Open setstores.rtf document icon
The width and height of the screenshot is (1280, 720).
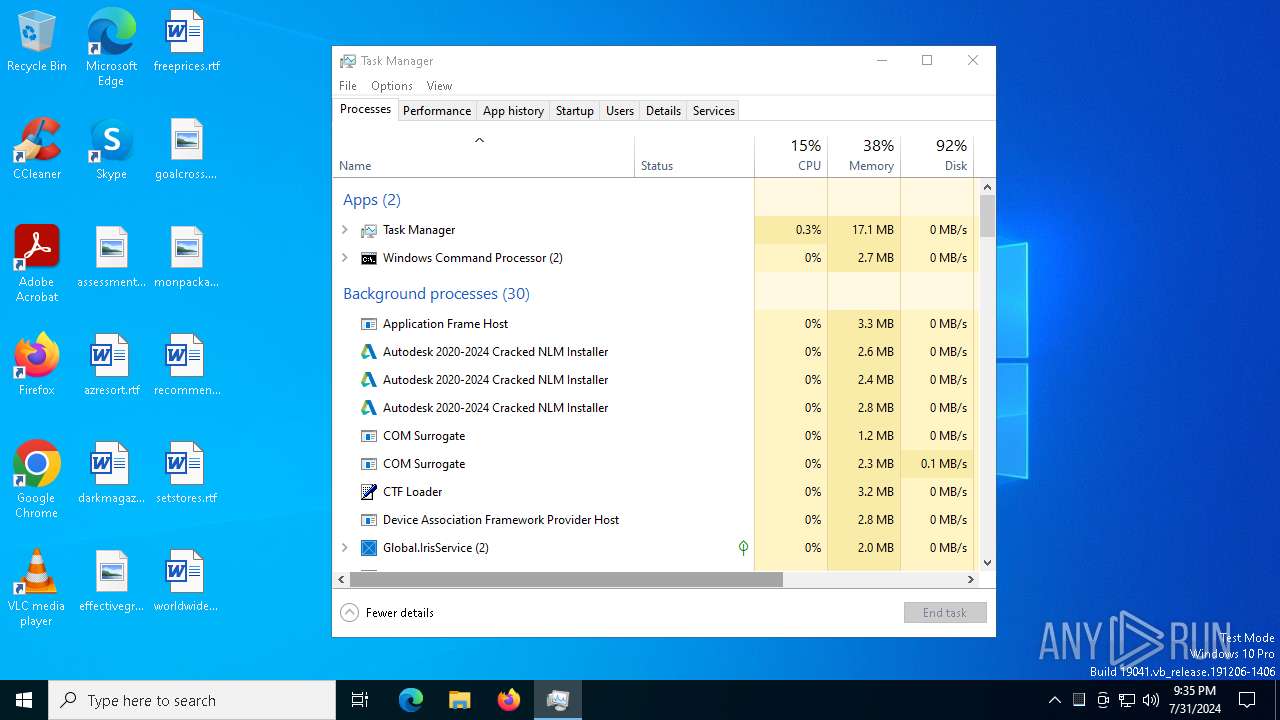pos(186,473)
